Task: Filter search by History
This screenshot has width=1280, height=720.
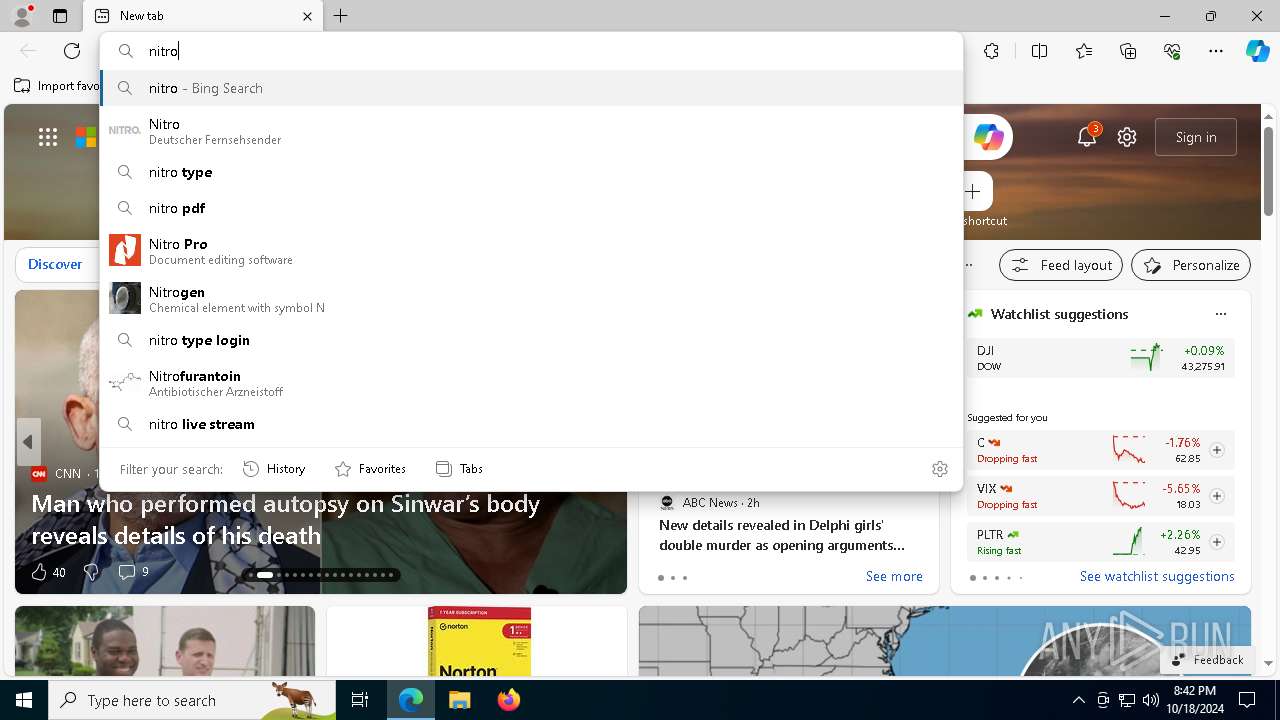Action: tap(275, 469)
